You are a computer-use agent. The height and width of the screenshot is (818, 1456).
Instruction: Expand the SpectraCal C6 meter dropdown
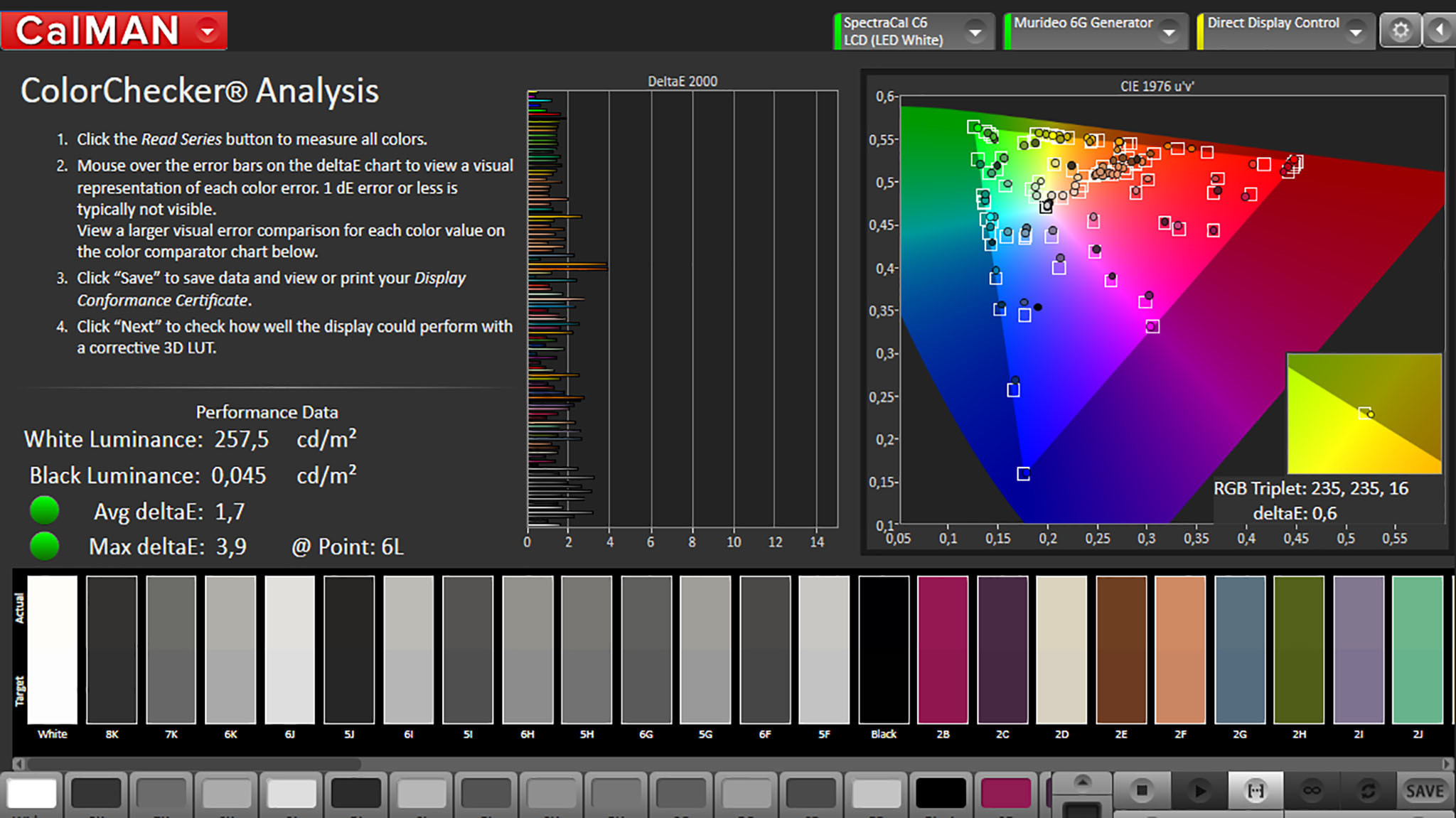click(975, 32)
